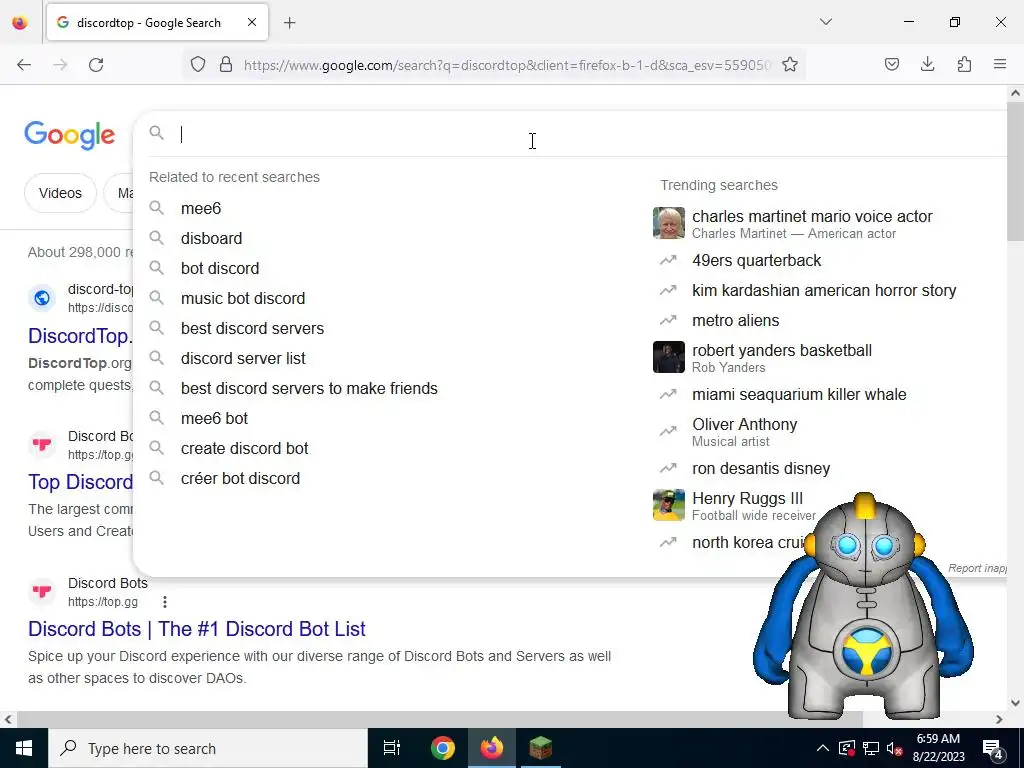This screenshot has height=768, width=1024.
Task: Click Firefox icon in the taskbar
Action: pyautogui.click(x=492, y=748)
